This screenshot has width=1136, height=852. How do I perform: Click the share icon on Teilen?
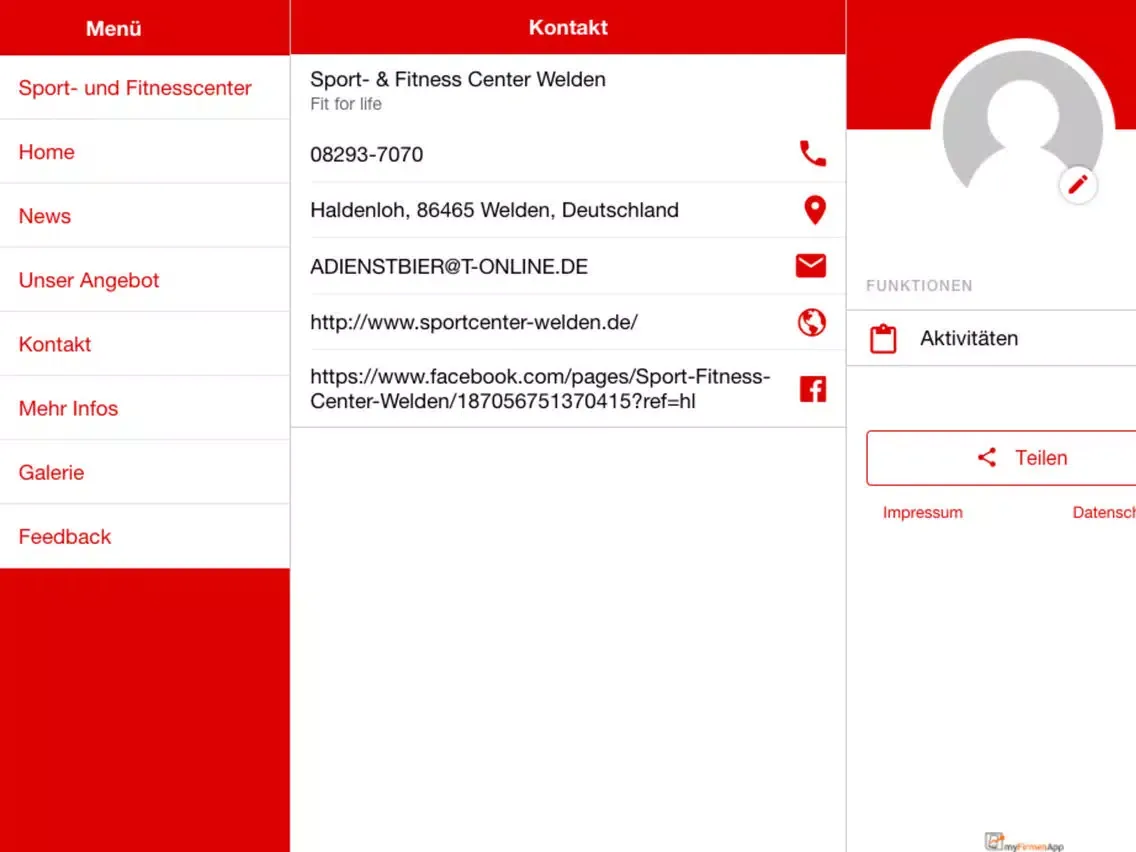point(987,457)
